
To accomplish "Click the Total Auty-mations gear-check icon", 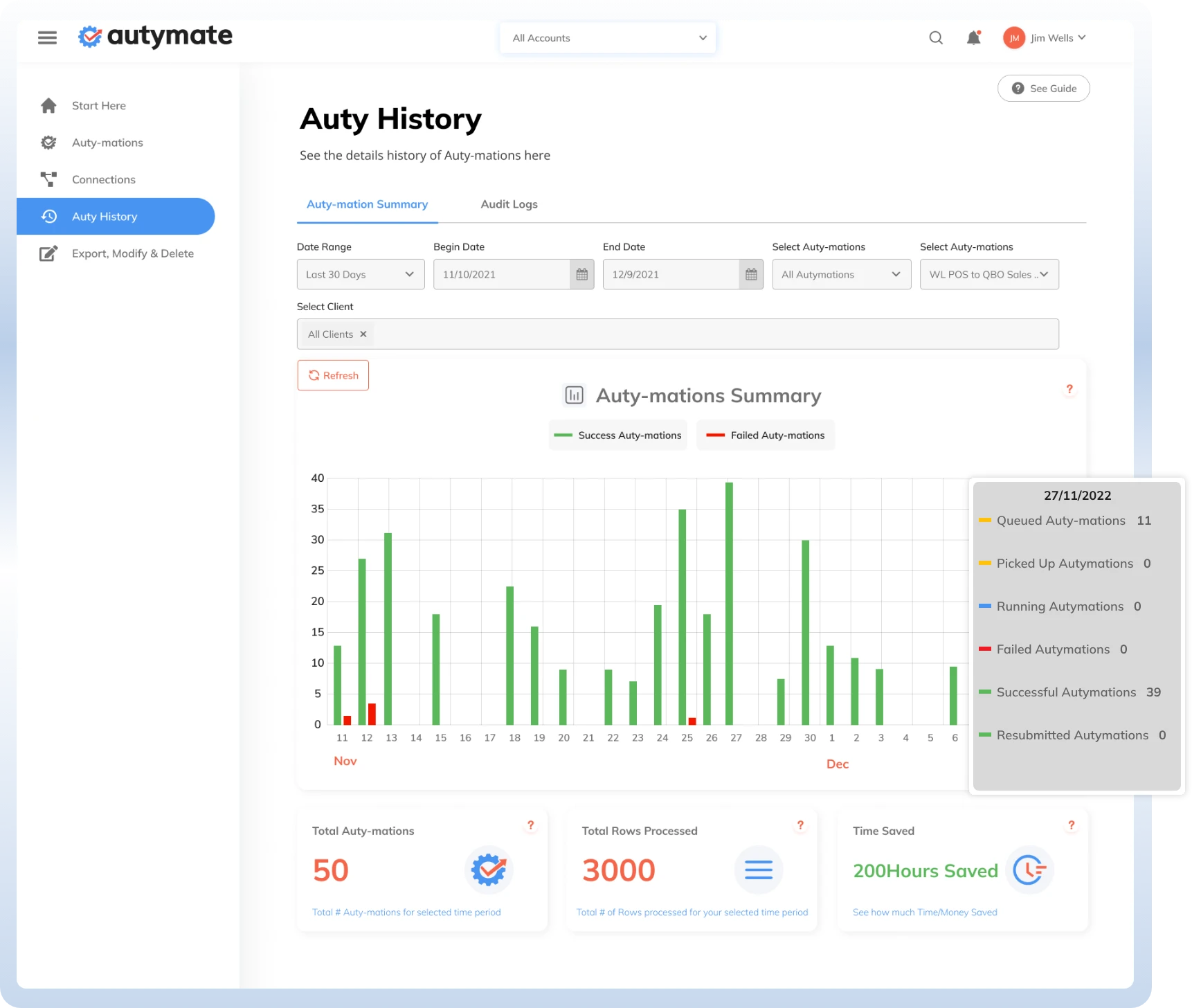I will coord(489,870).
